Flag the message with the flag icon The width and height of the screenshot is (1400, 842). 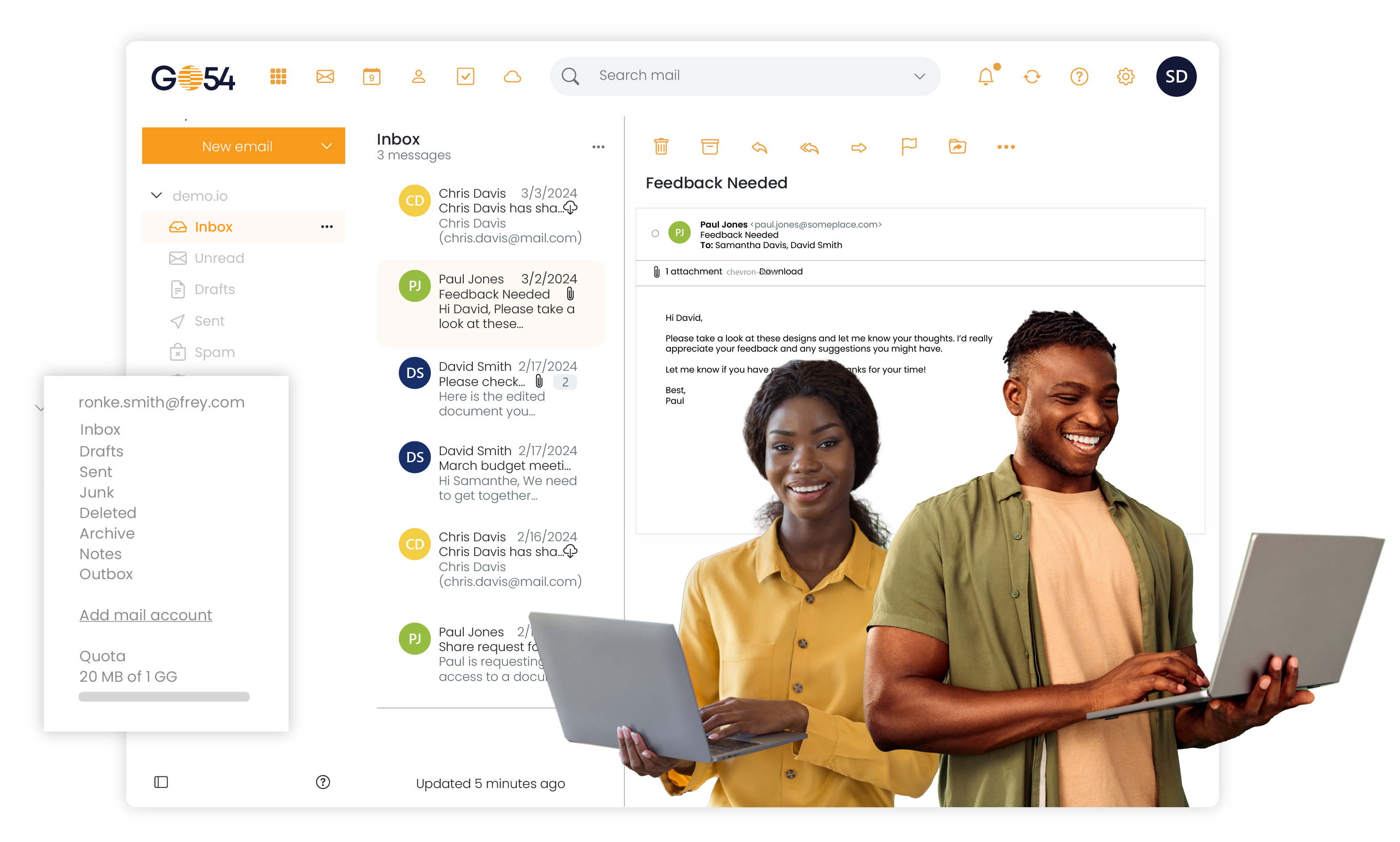coord(909,146)
